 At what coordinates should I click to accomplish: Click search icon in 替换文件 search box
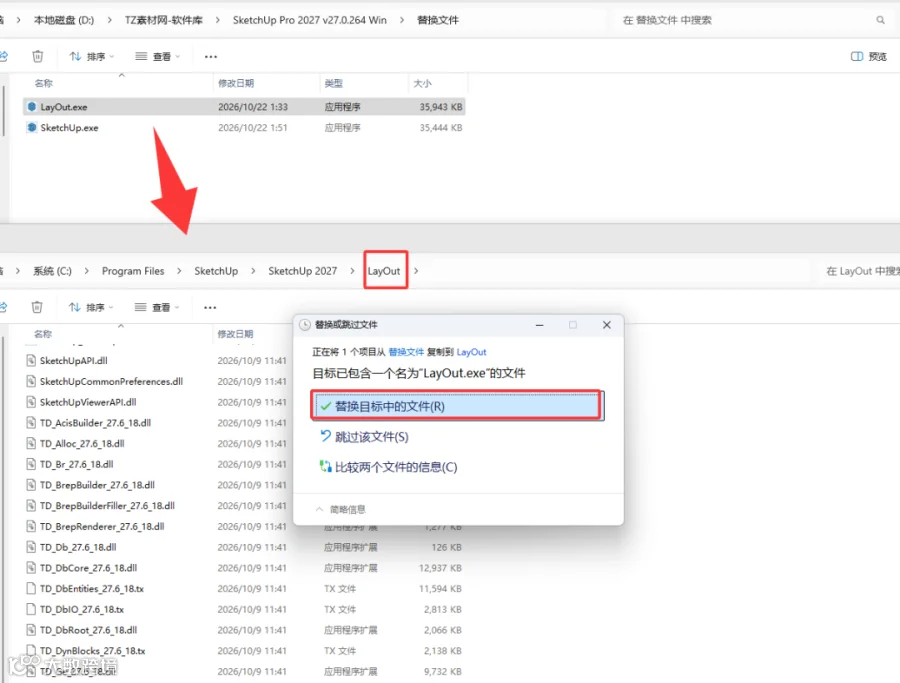tap(880, 20)
